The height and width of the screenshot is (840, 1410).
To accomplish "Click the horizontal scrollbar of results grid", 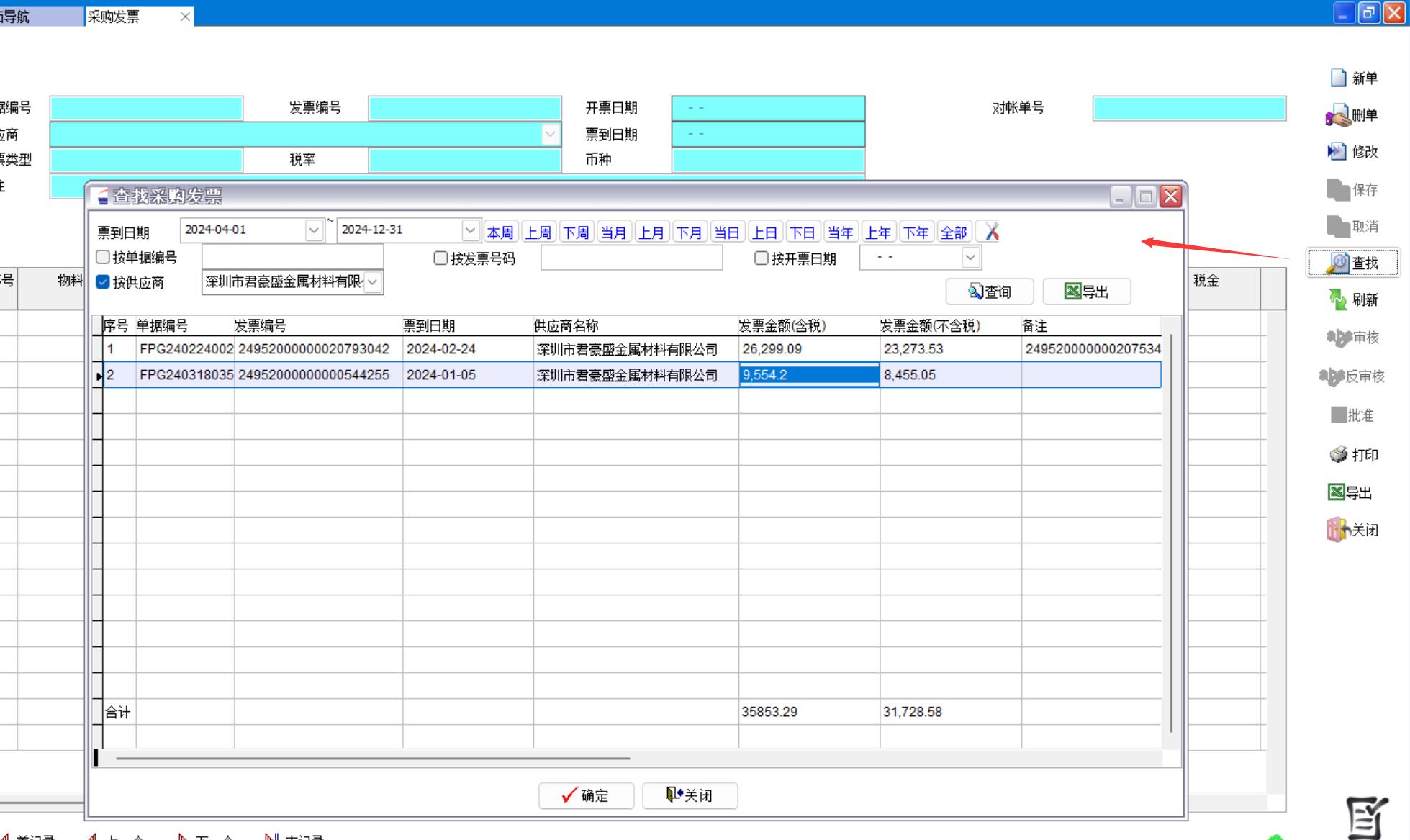I will [x=373, y=758].
